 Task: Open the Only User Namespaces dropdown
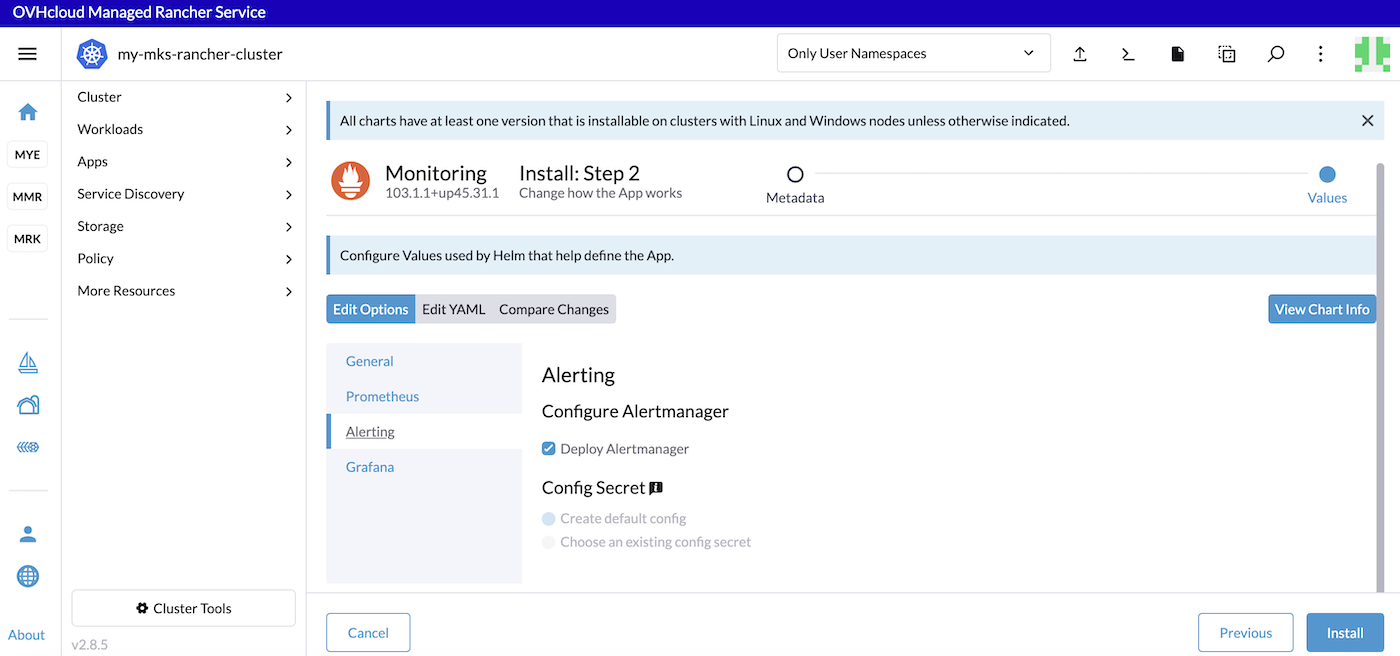pyautogui.click(x=912, y=52)
